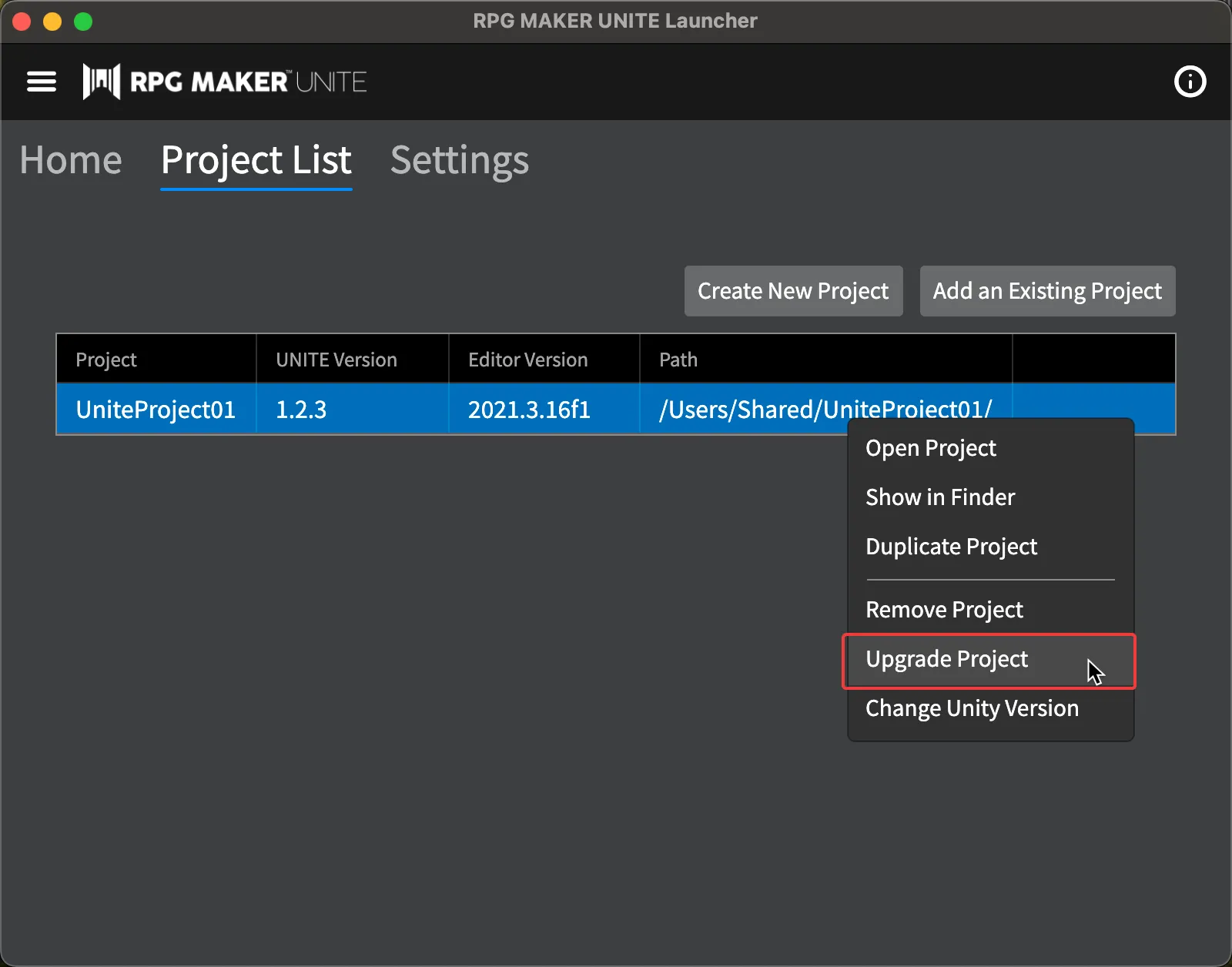The width and height of the screenshot is (1232, 967).
Task: Click the green maximize window button
Action: pos(83,22)
